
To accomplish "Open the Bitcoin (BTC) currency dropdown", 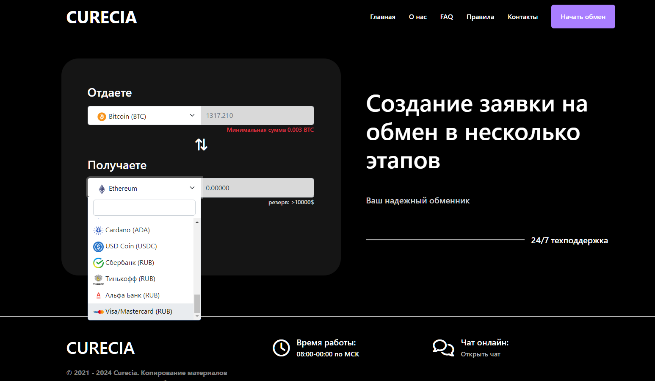I will click(x=144, y=116).
